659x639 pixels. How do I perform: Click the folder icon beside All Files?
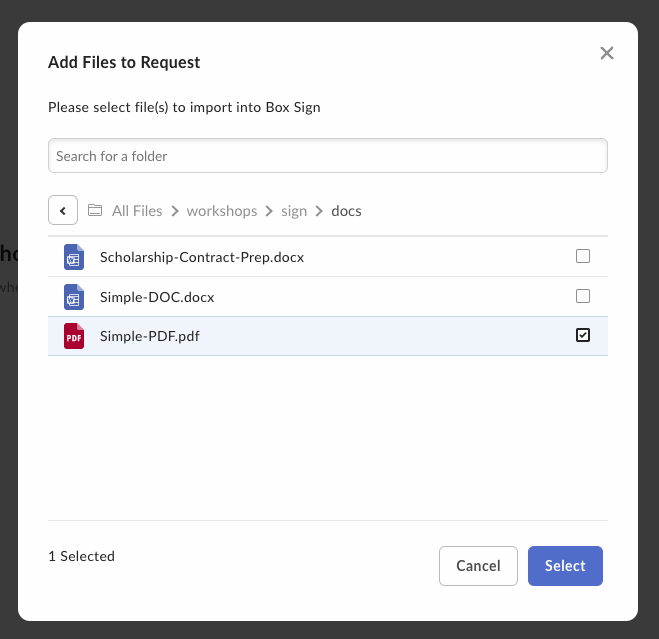95,211
